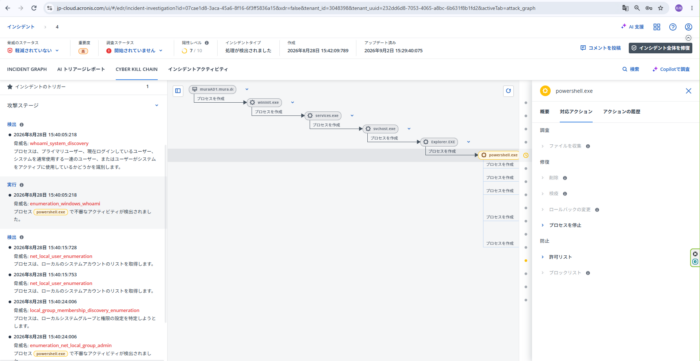This screenshot has height=361, width=700.
Task: Click the コメントを投稿 button
Action: tap(600, 48)
